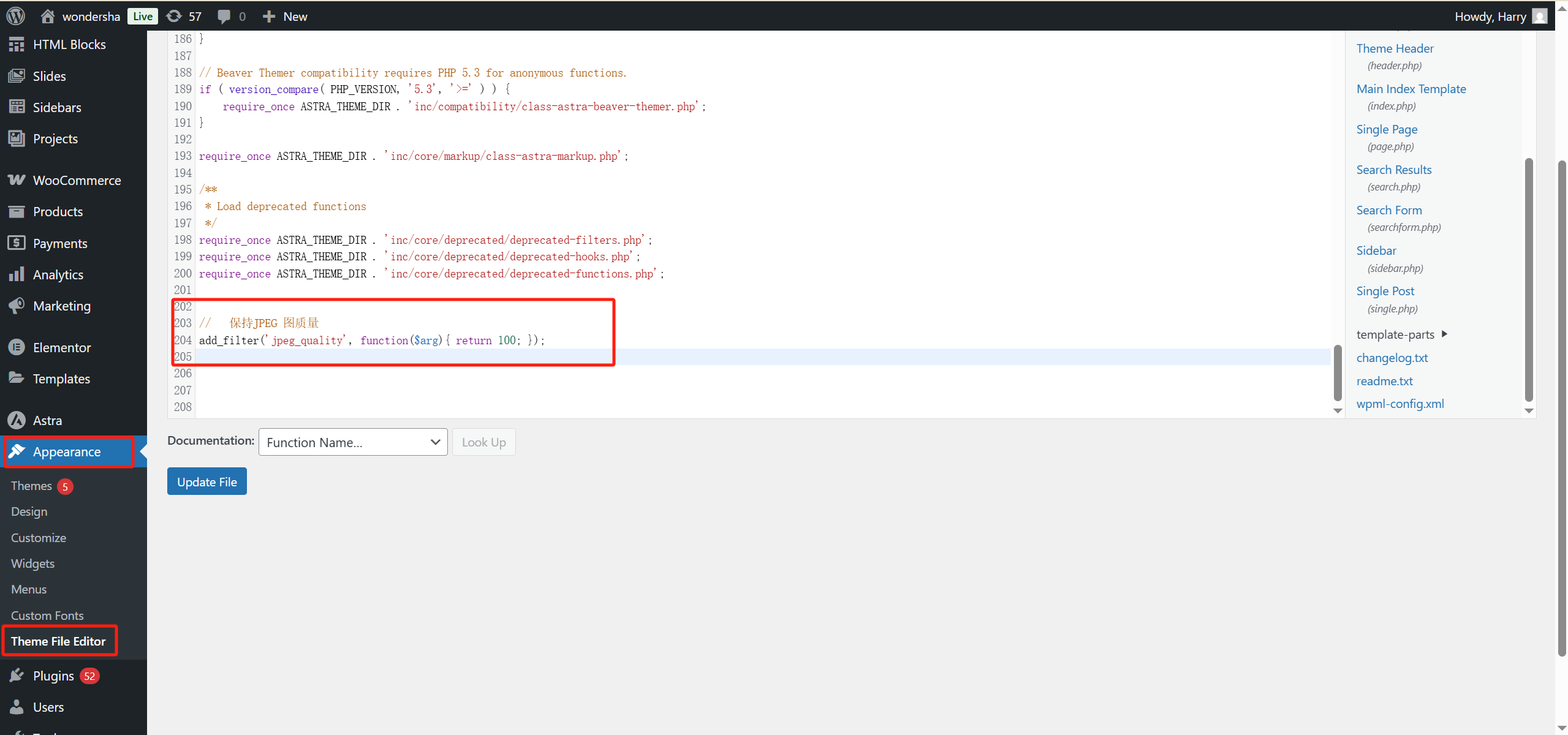Screen dimensions: 1568x735
Task: Click Harry's user avatar icon
Action: [1539, 16]
